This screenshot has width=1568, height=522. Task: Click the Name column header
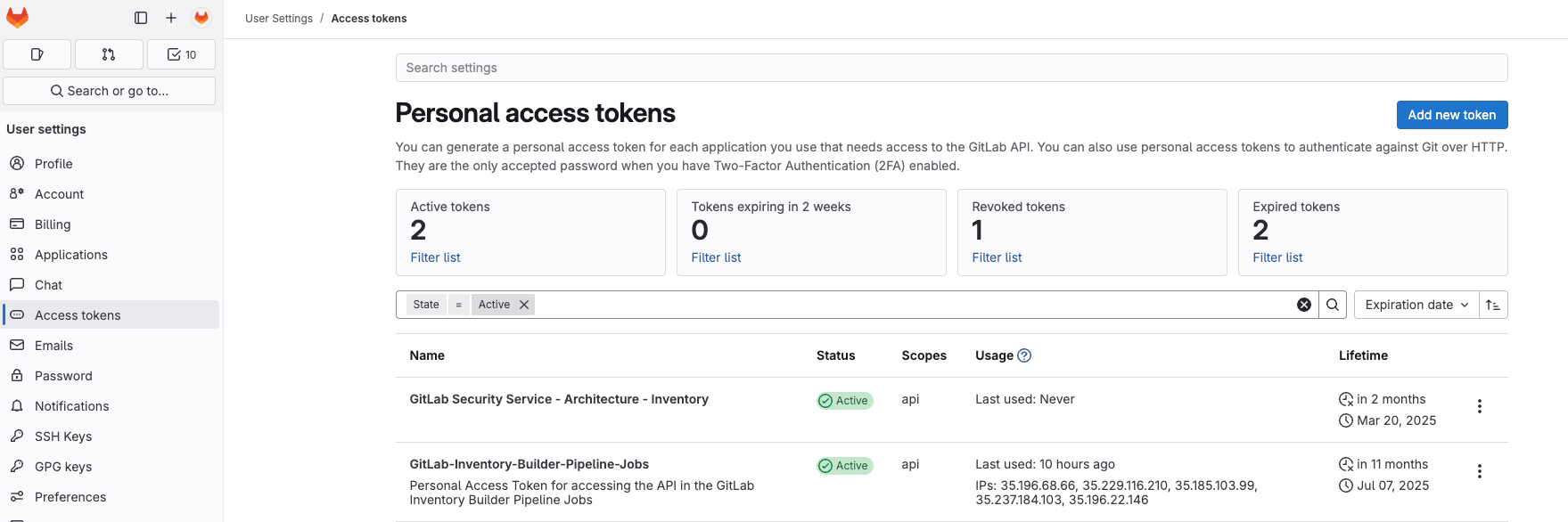(x=427, y=355)
